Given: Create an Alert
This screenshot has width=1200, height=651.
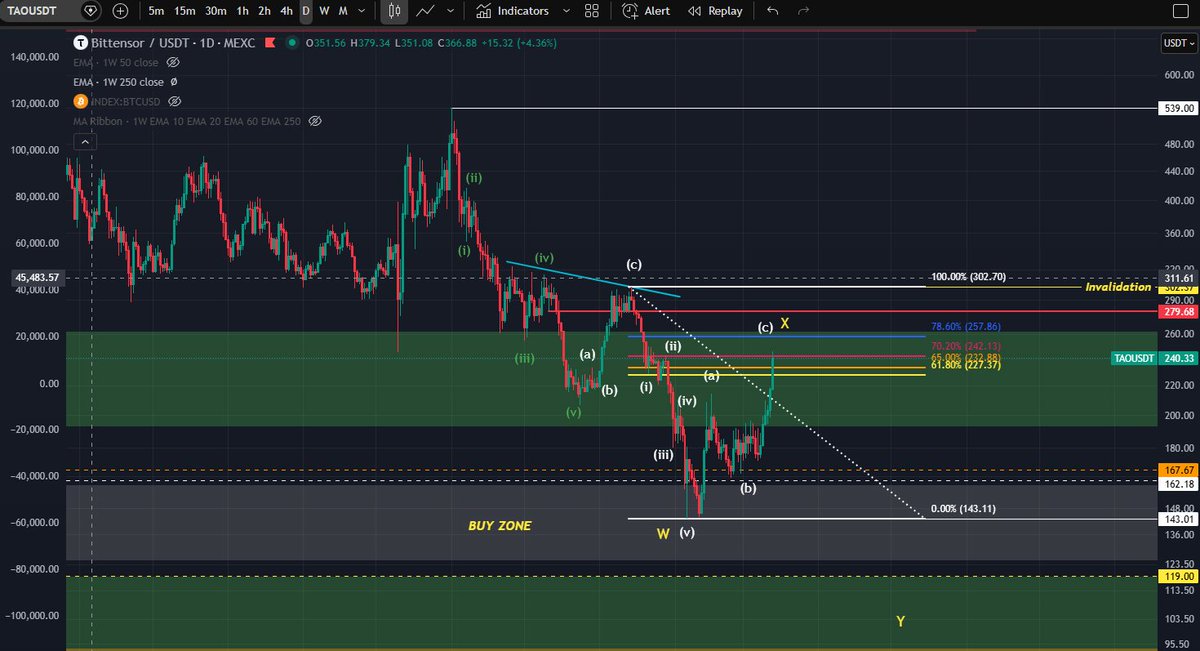Looking at the screenshot, I should point(646,11).
